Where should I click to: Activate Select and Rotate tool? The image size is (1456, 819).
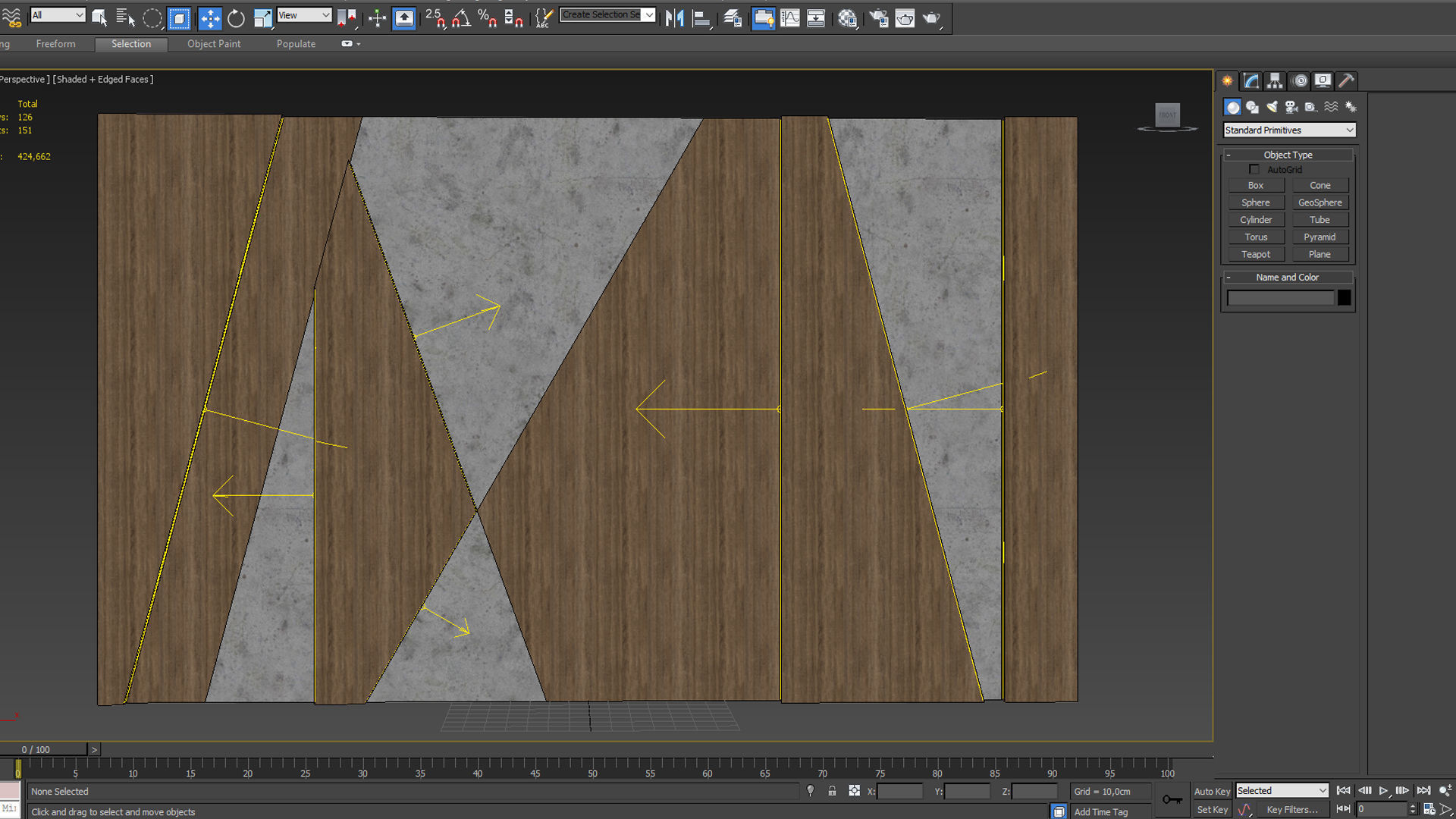[236, 17]
